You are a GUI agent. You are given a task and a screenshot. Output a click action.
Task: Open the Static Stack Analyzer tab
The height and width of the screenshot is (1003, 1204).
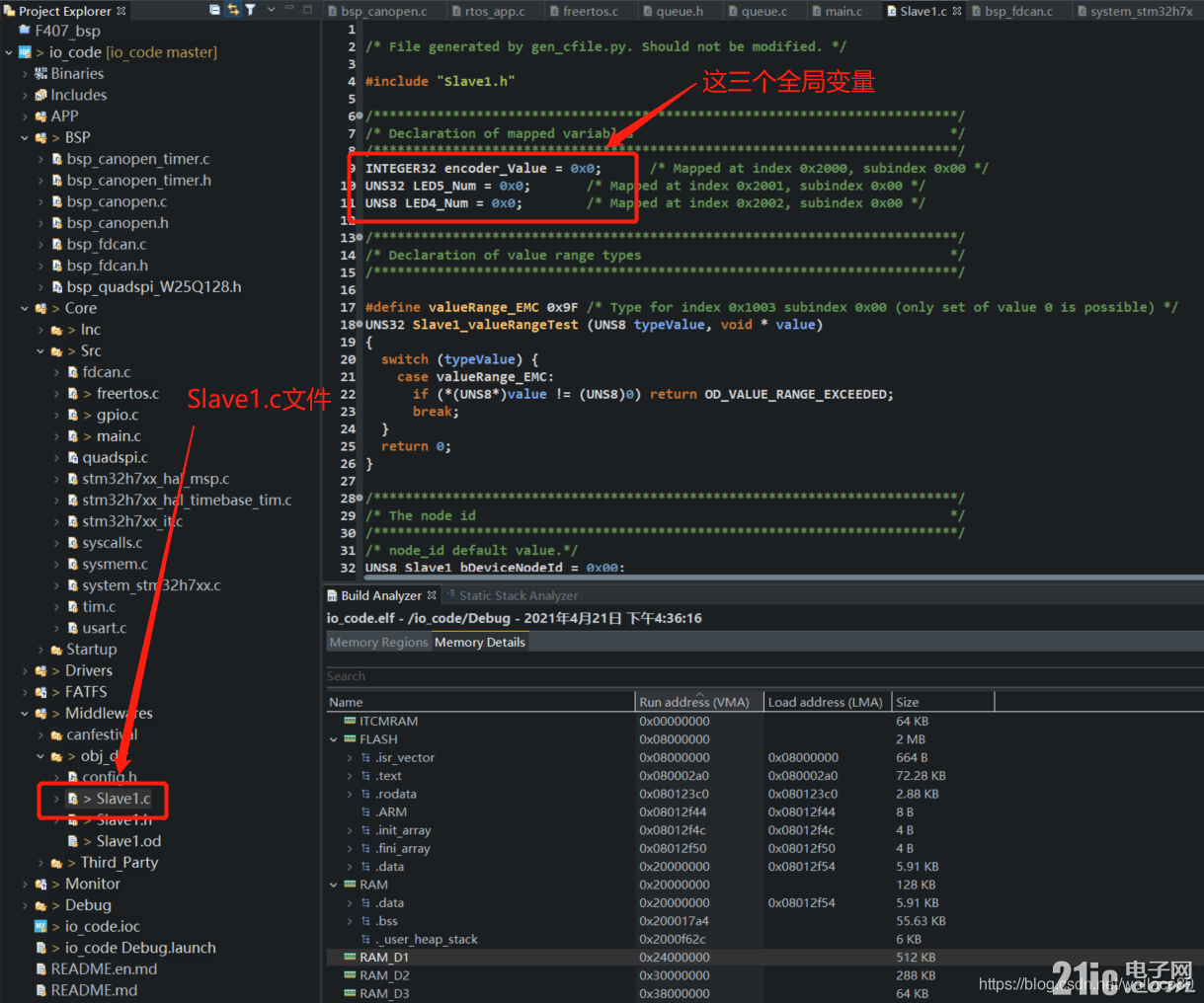pyautogui.click(x=512, y=595)
